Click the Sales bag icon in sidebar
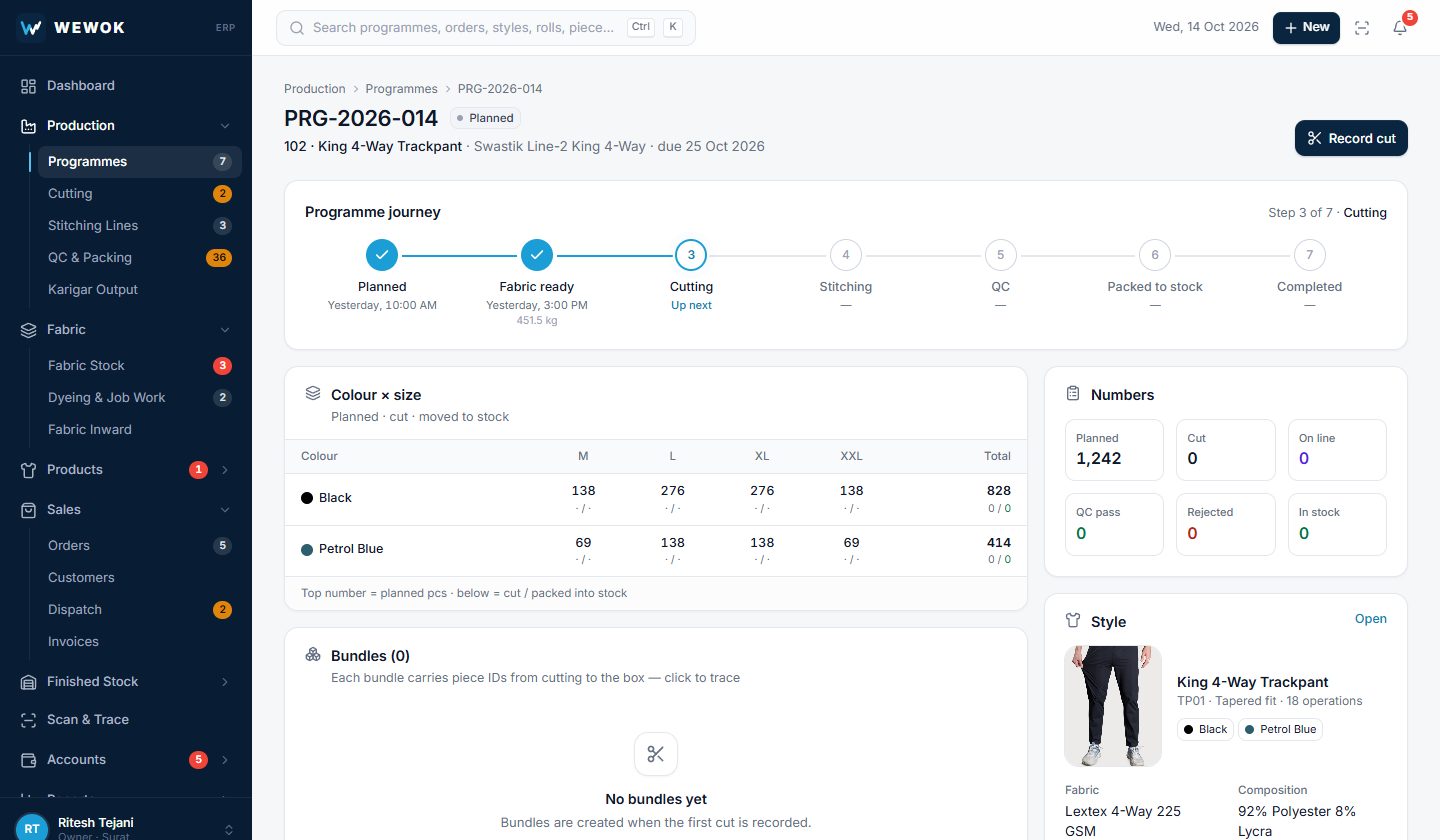 pyautogui.click(x=29, y=510)
